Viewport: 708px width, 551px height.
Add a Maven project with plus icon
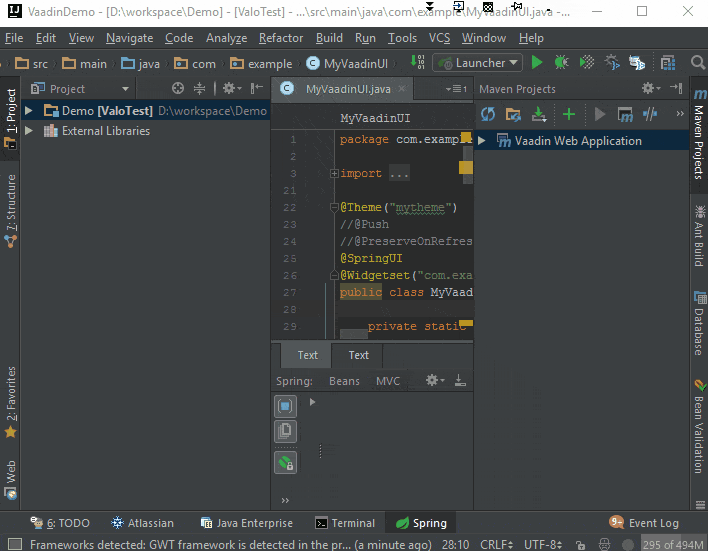click(569, 114)
